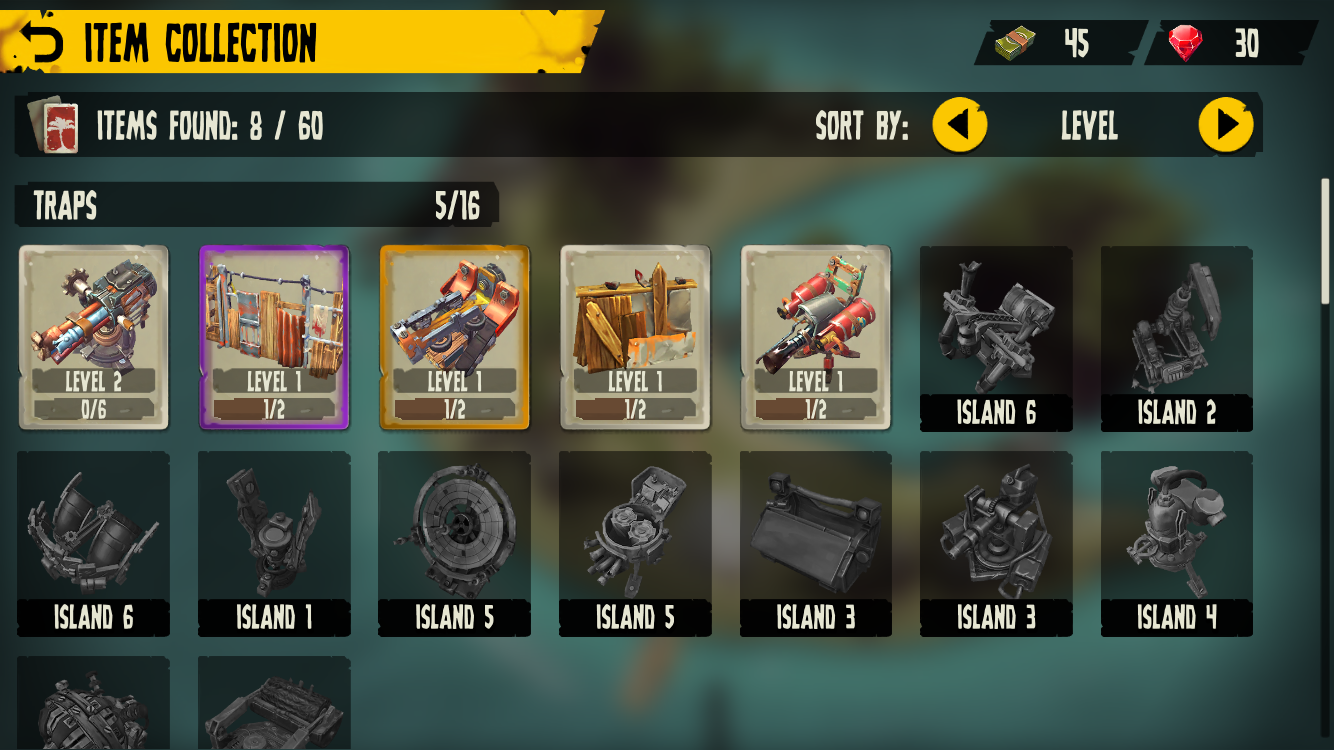Click the Traps section header
The width and height of the screenshot is (1334, 750).
tap(257, 205)
